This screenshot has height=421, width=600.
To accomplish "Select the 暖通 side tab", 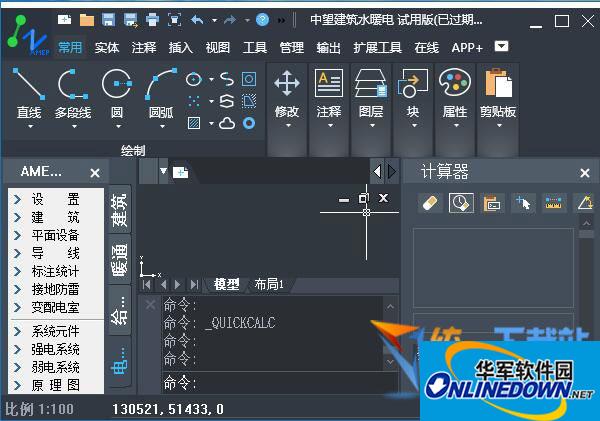I will tap(119, 260).
